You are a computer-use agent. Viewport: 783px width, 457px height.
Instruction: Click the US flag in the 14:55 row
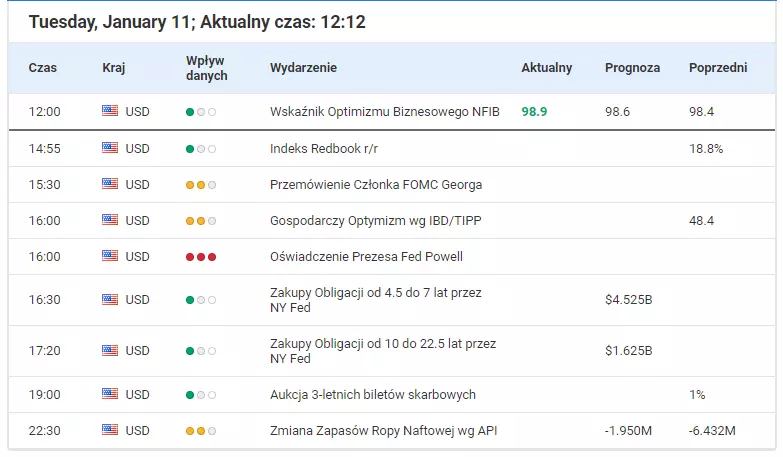(x=110, y=148)
